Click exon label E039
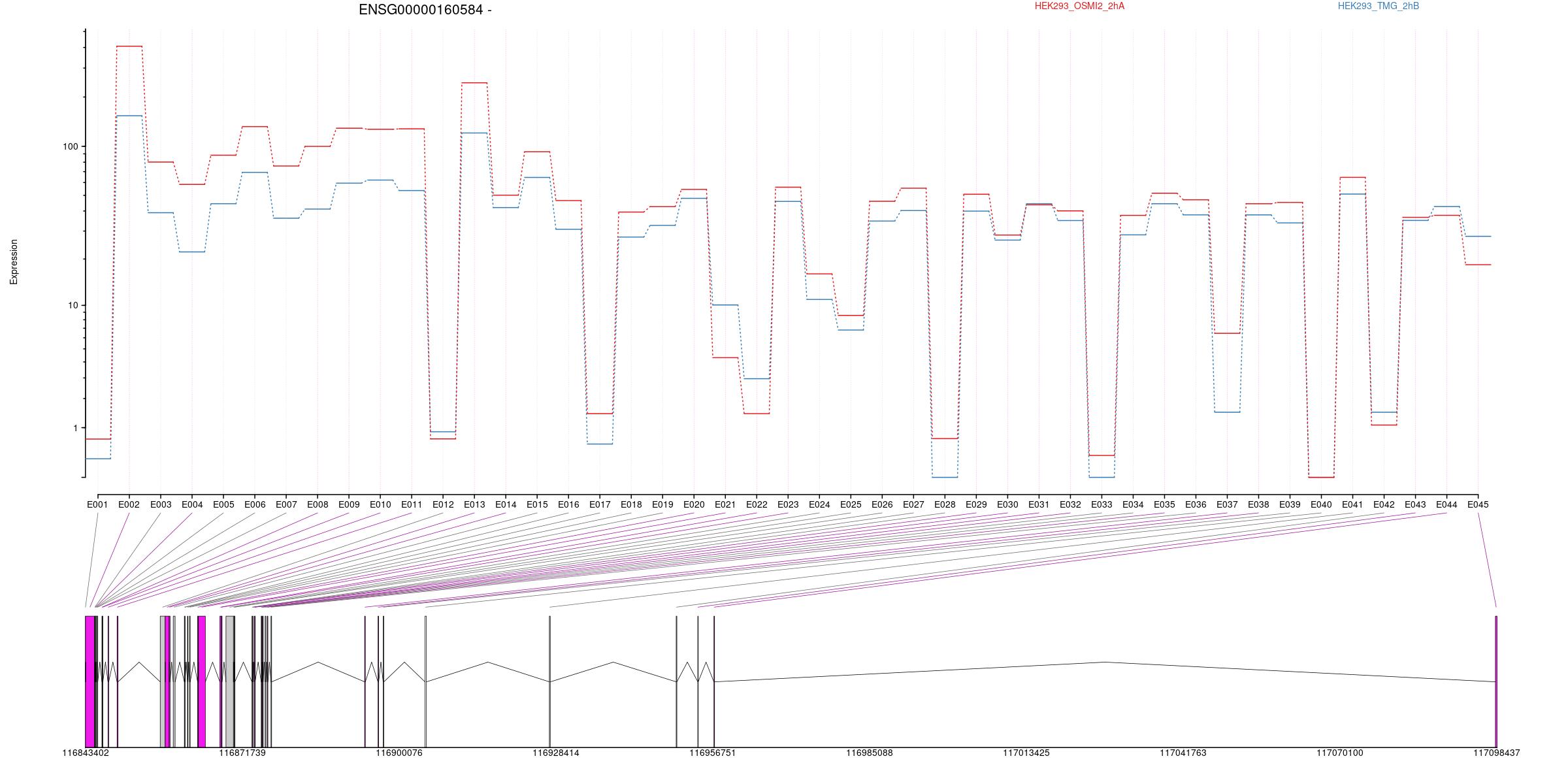The height and width of the screenshot is (784, 1568). [x=1290, y=504]
